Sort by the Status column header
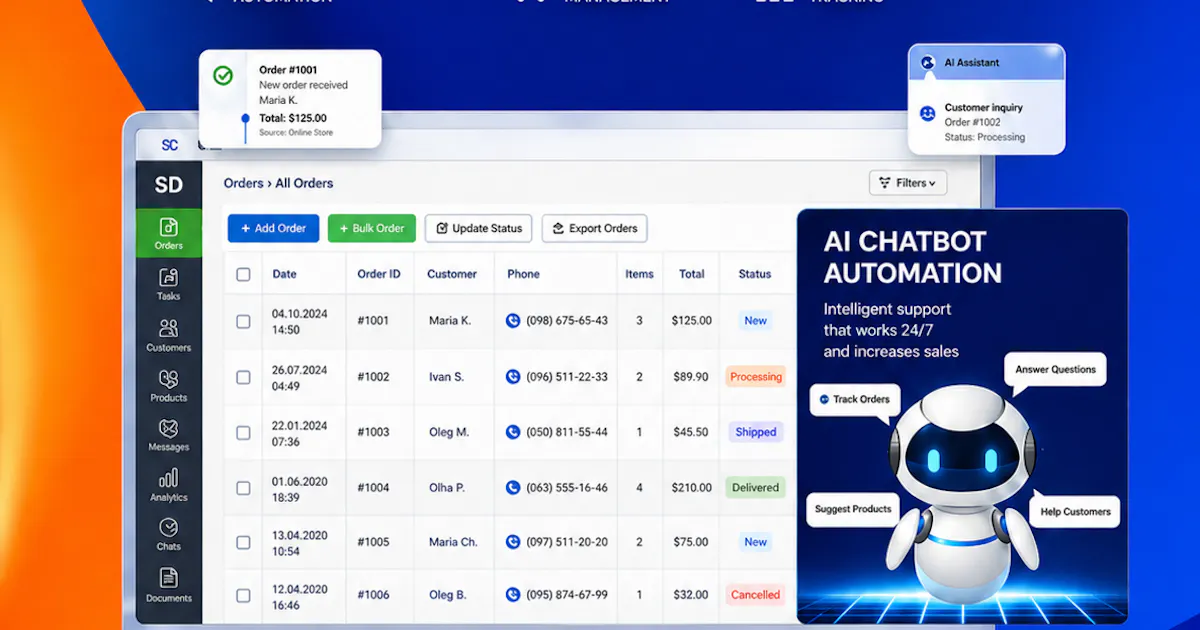Screen dimensions: 1200x630 coord(755,274)
